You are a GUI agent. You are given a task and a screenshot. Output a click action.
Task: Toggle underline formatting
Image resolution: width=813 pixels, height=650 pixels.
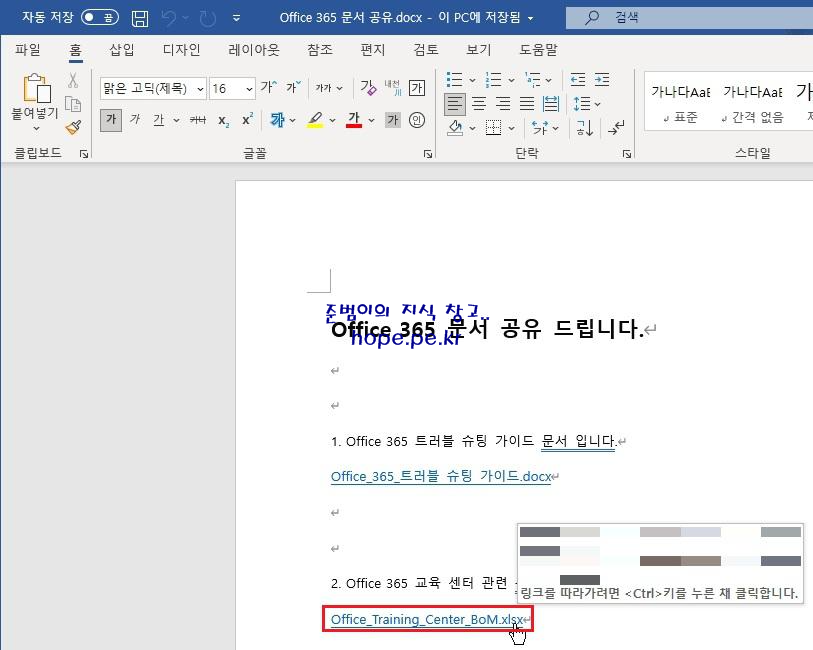159,120
